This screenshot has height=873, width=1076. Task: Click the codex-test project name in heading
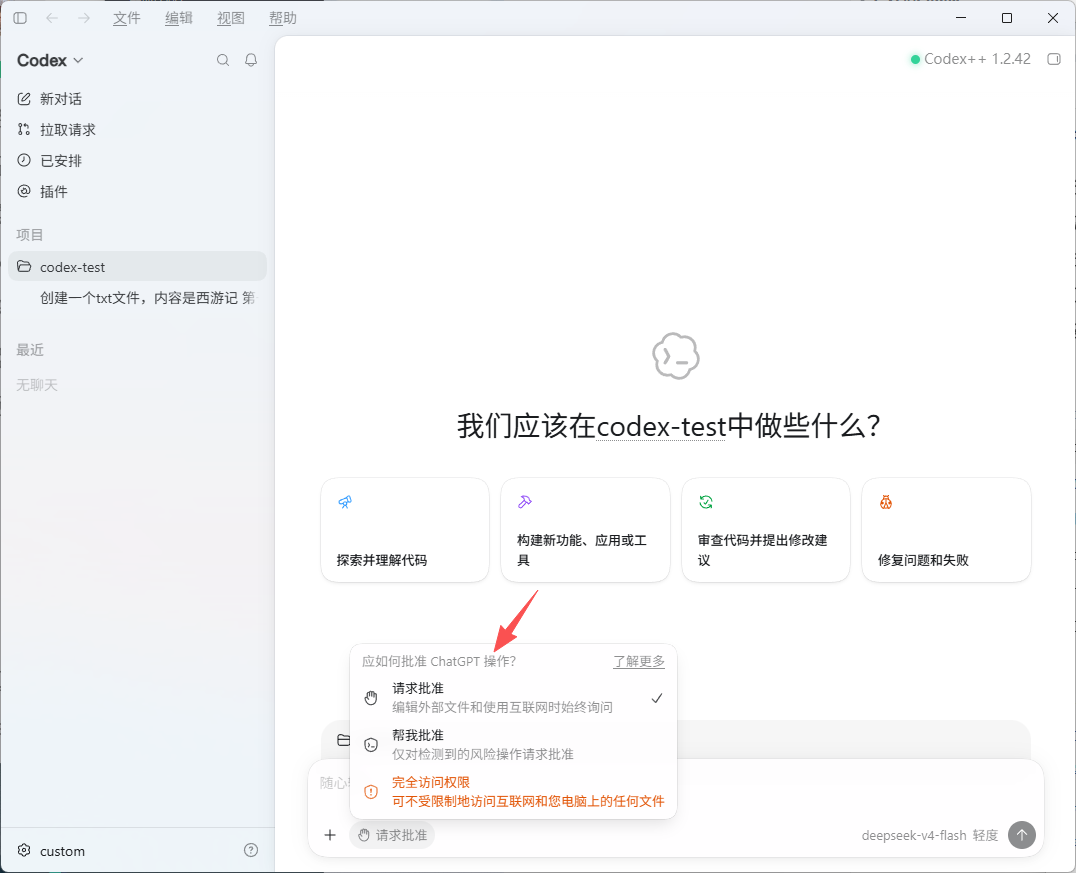pos(661,426)
